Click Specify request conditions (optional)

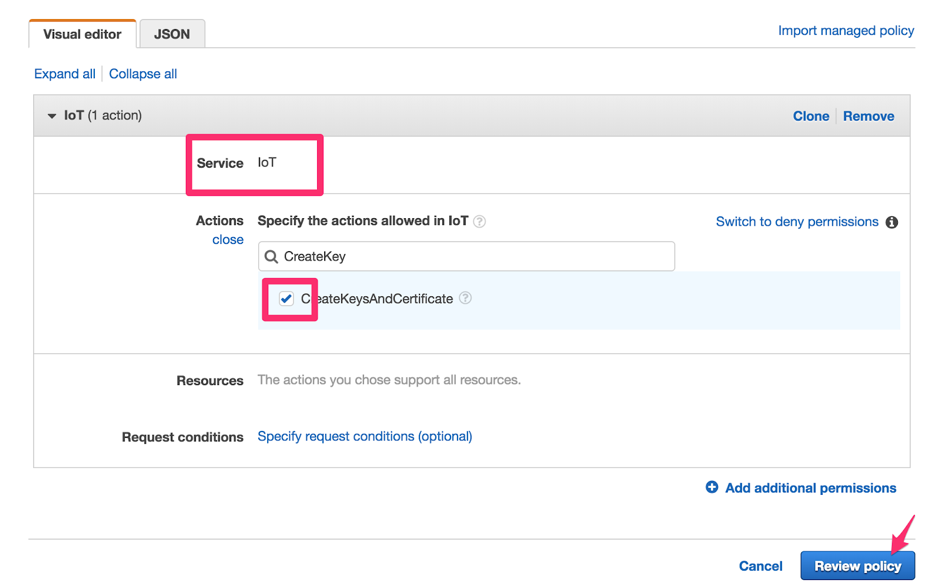point(365,437)
